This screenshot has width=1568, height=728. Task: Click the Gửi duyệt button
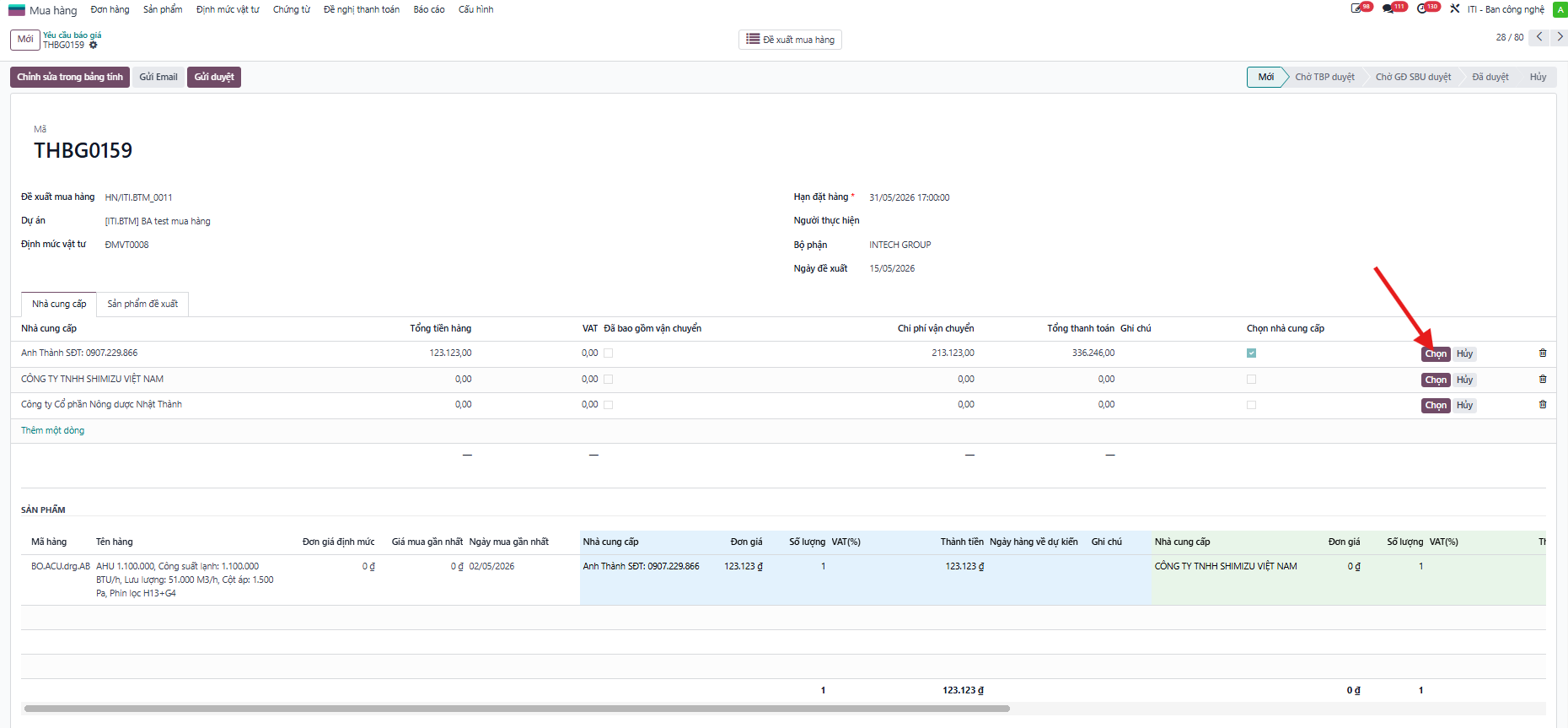pyautogui.click(x=214, y=77)
